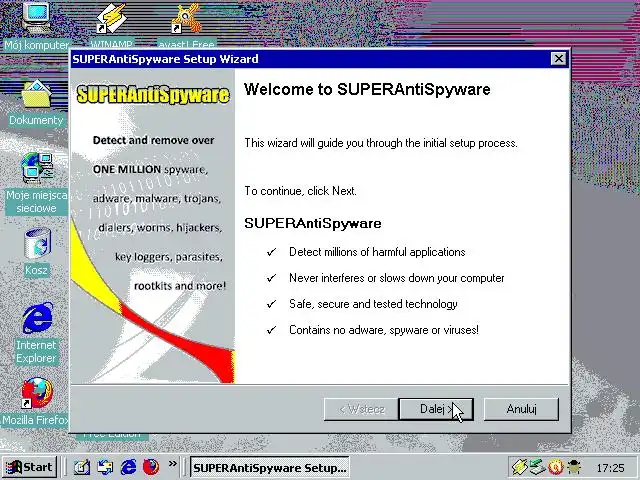The width and height of the screenshot is (640, 480).
Task: Launch Firefox from quick launch bar
Action: tap(151, 467)
